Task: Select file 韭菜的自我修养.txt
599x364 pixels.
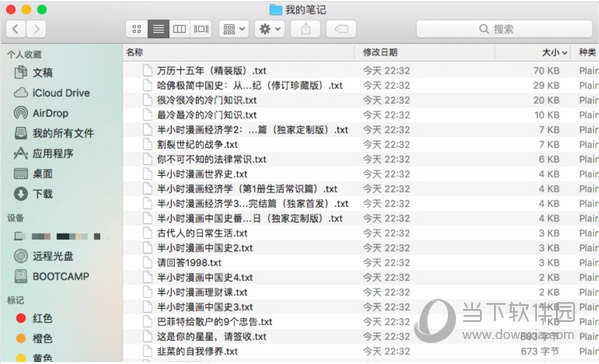Action: [197, 351]
